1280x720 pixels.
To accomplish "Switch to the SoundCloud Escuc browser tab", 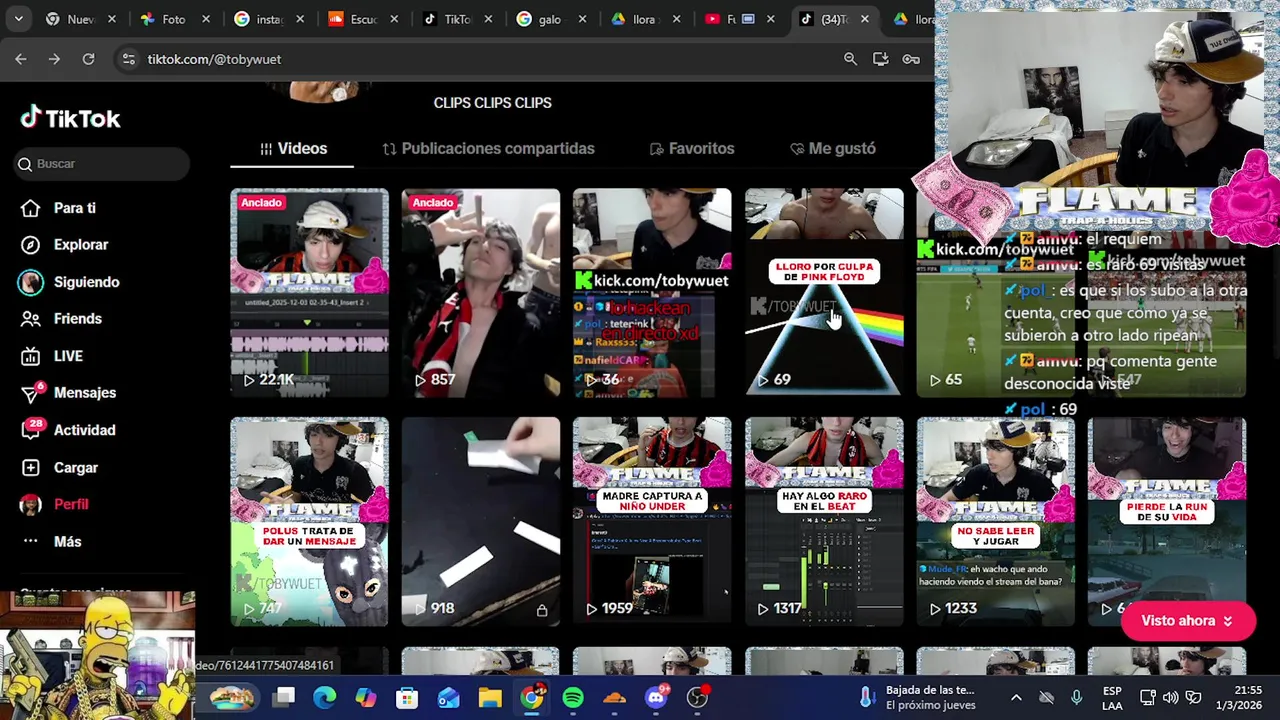I will coord(362,19).
